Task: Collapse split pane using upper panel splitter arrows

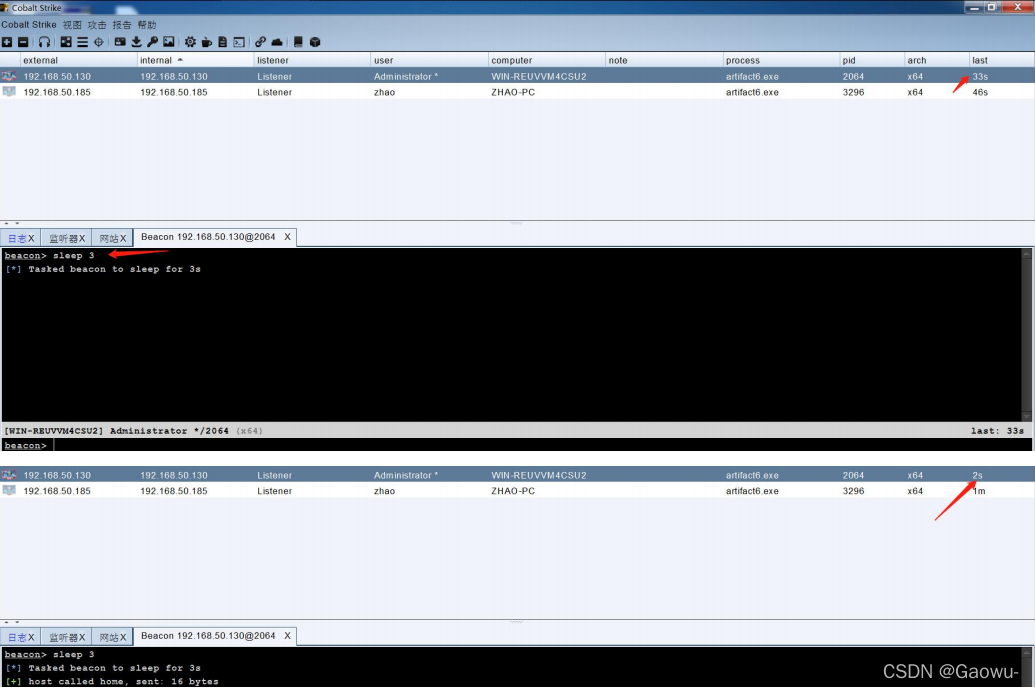Action: point(11,224)
